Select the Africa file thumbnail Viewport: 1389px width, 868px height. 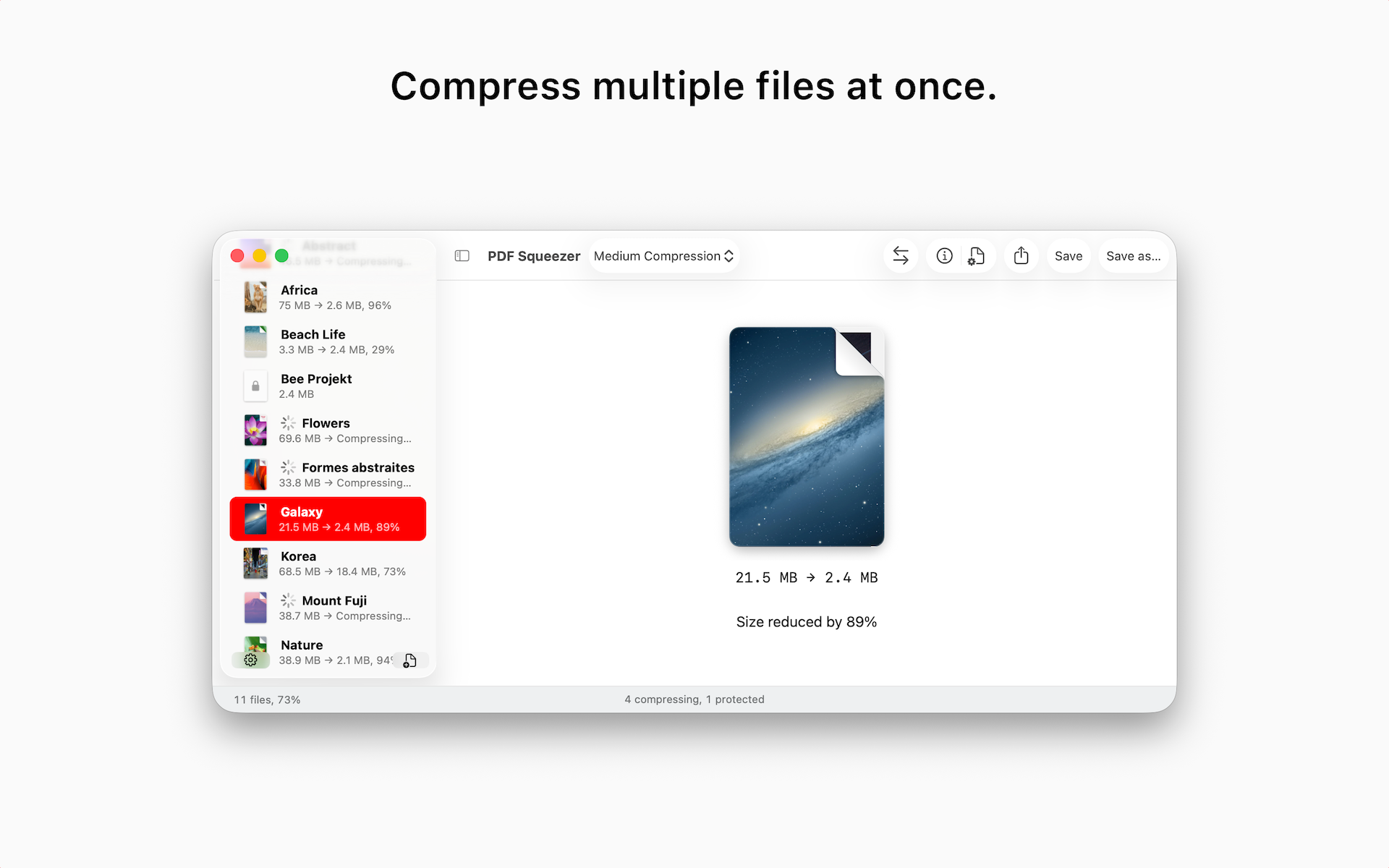(255, 297)
